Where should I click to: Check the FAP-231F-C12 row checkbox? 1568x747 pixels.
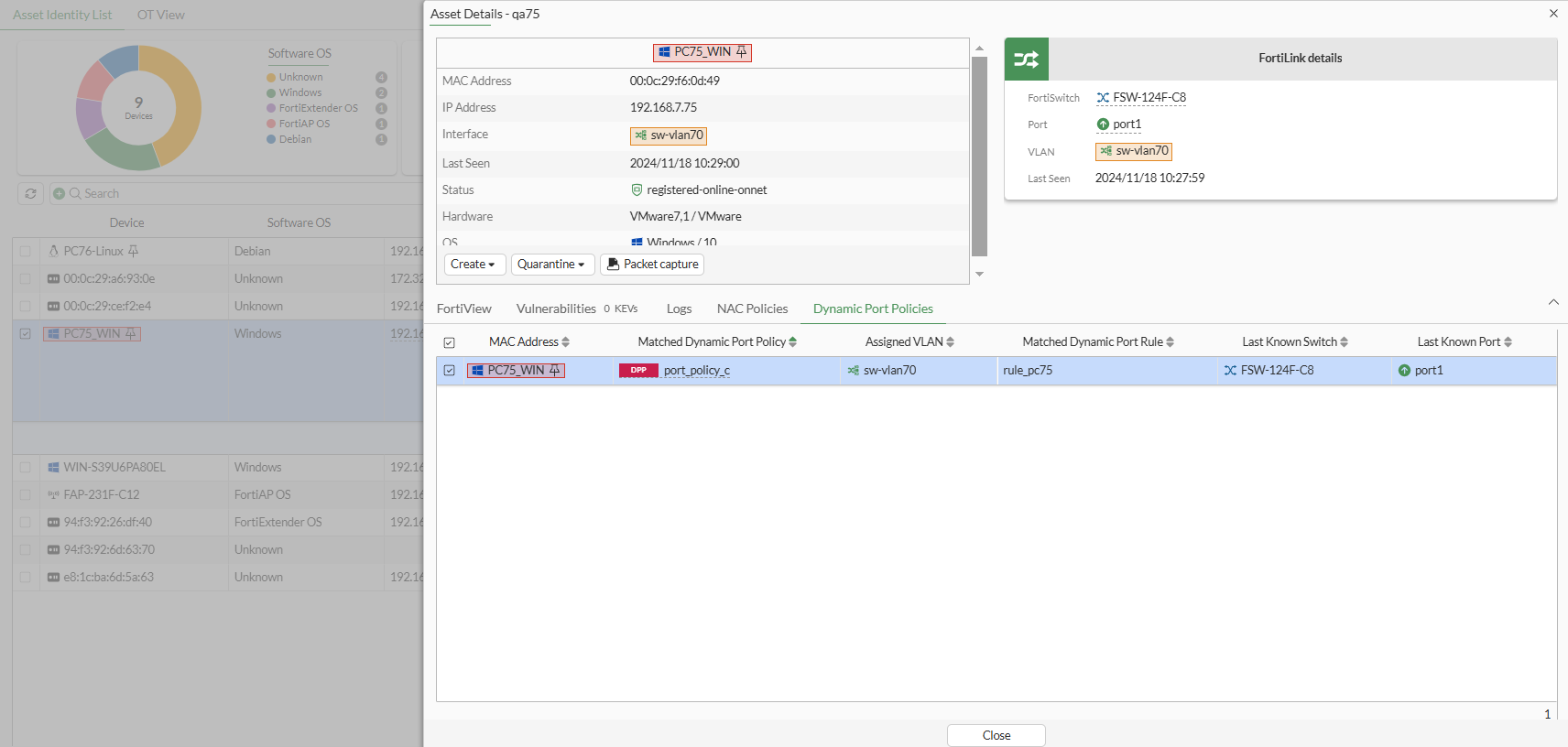[x=25, y=495]
